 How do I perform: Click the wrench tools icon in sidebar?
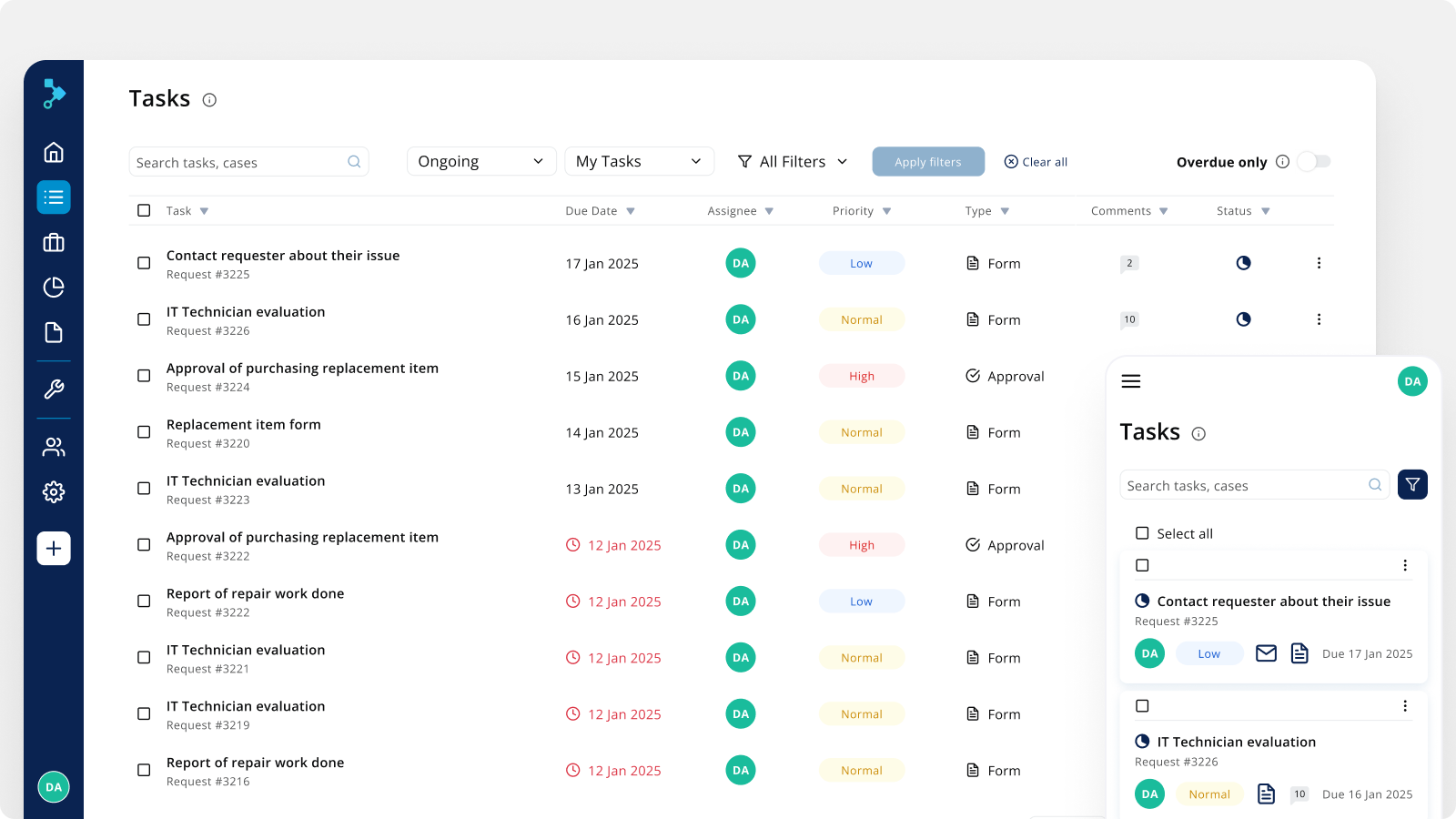coord(54,389)
